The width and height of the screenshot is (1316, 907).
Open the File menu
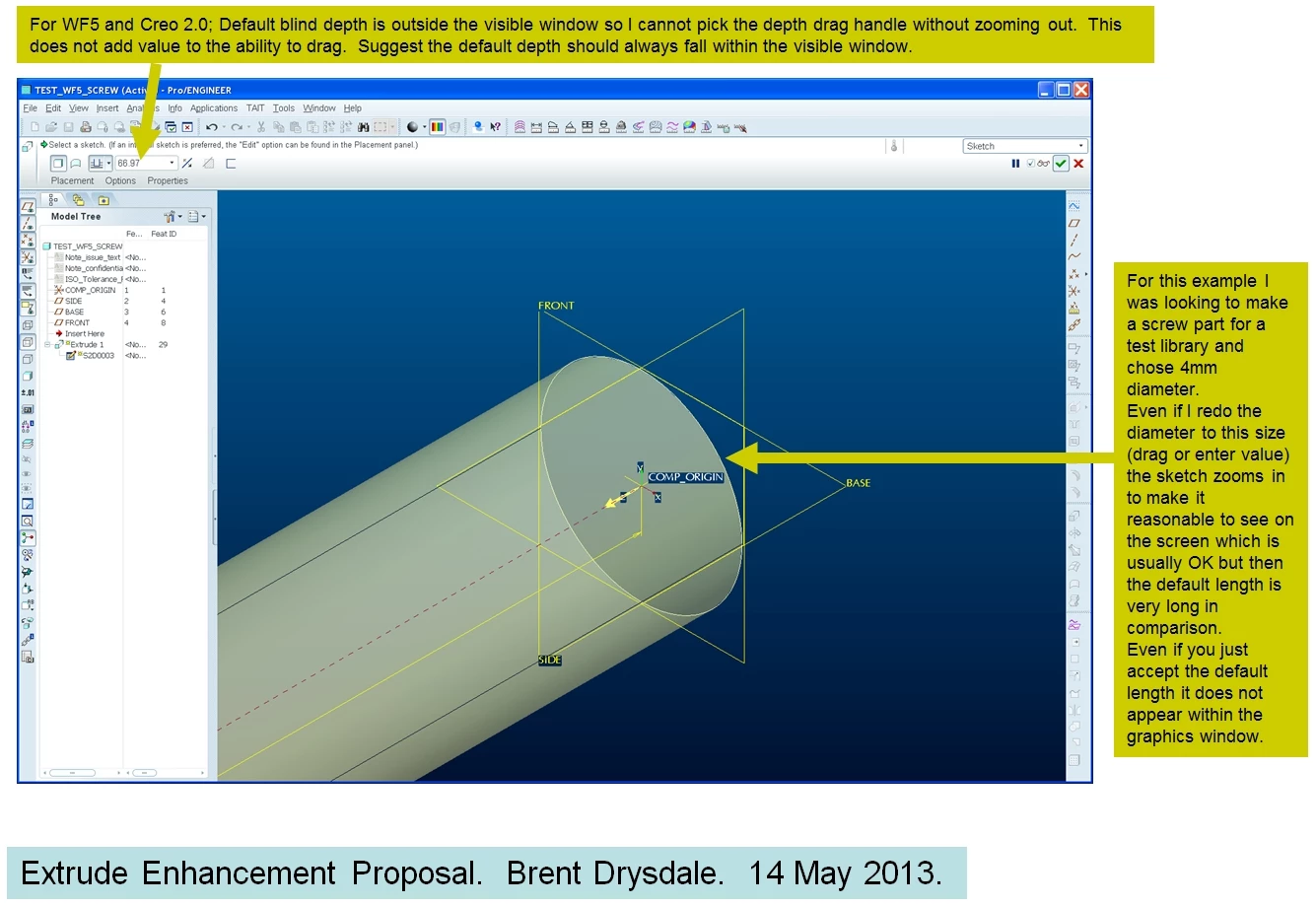[x=31, y=108]
